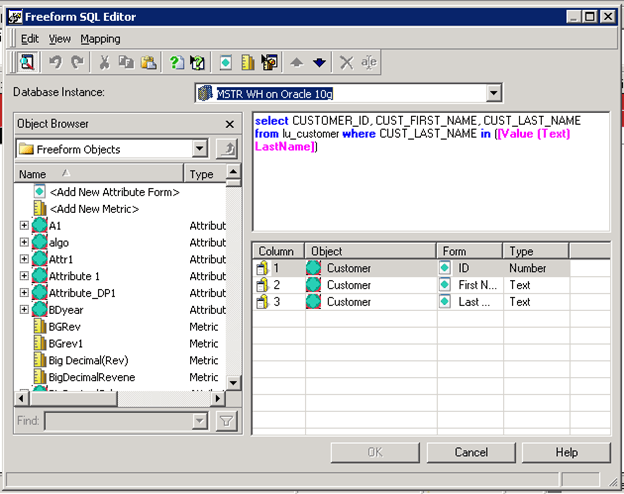The width and height of the screenshot is (624, 494).
Task: Click the Undo toolbar icon
Action: pos(56,63)
